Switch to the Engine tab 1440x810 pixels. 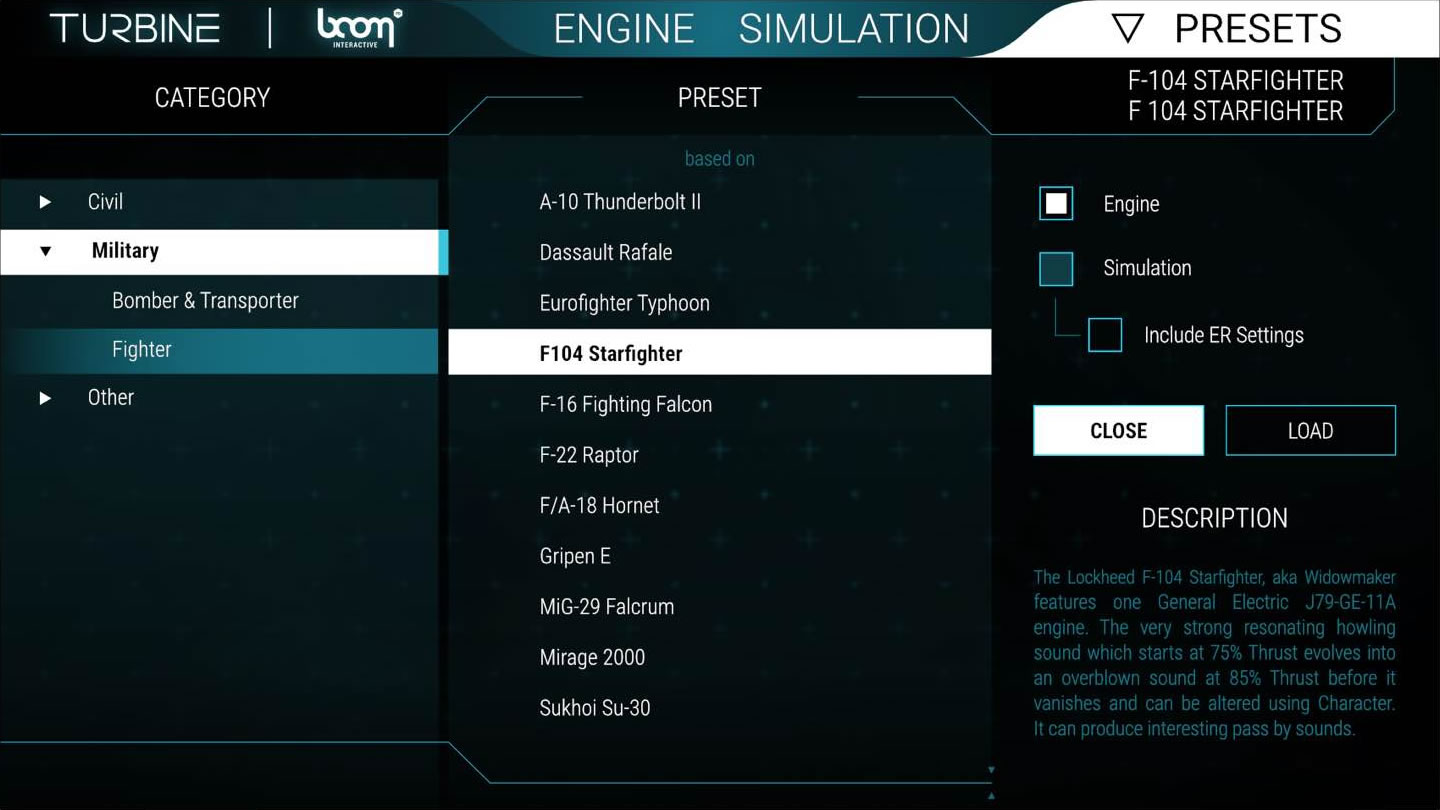pos(624,29)
